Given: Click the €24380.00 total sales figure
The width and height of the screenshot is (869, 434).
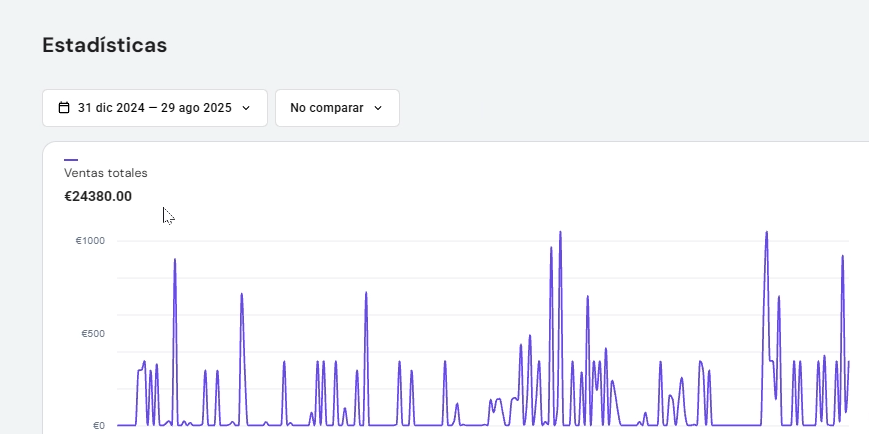Looking at the screenshot, I should click(98, 197).
